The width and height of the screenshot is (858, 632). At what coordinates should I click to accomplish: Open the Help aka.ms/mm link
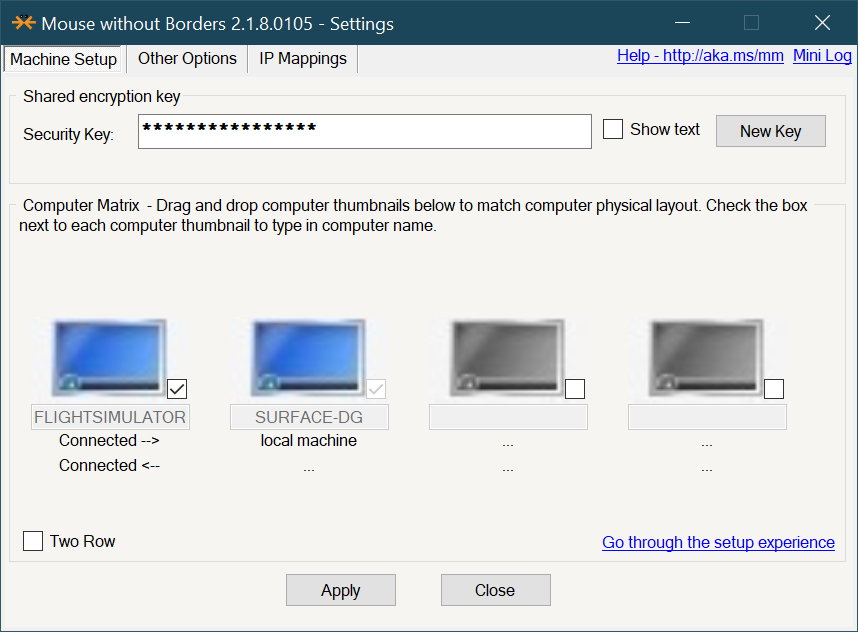[700, 56]
